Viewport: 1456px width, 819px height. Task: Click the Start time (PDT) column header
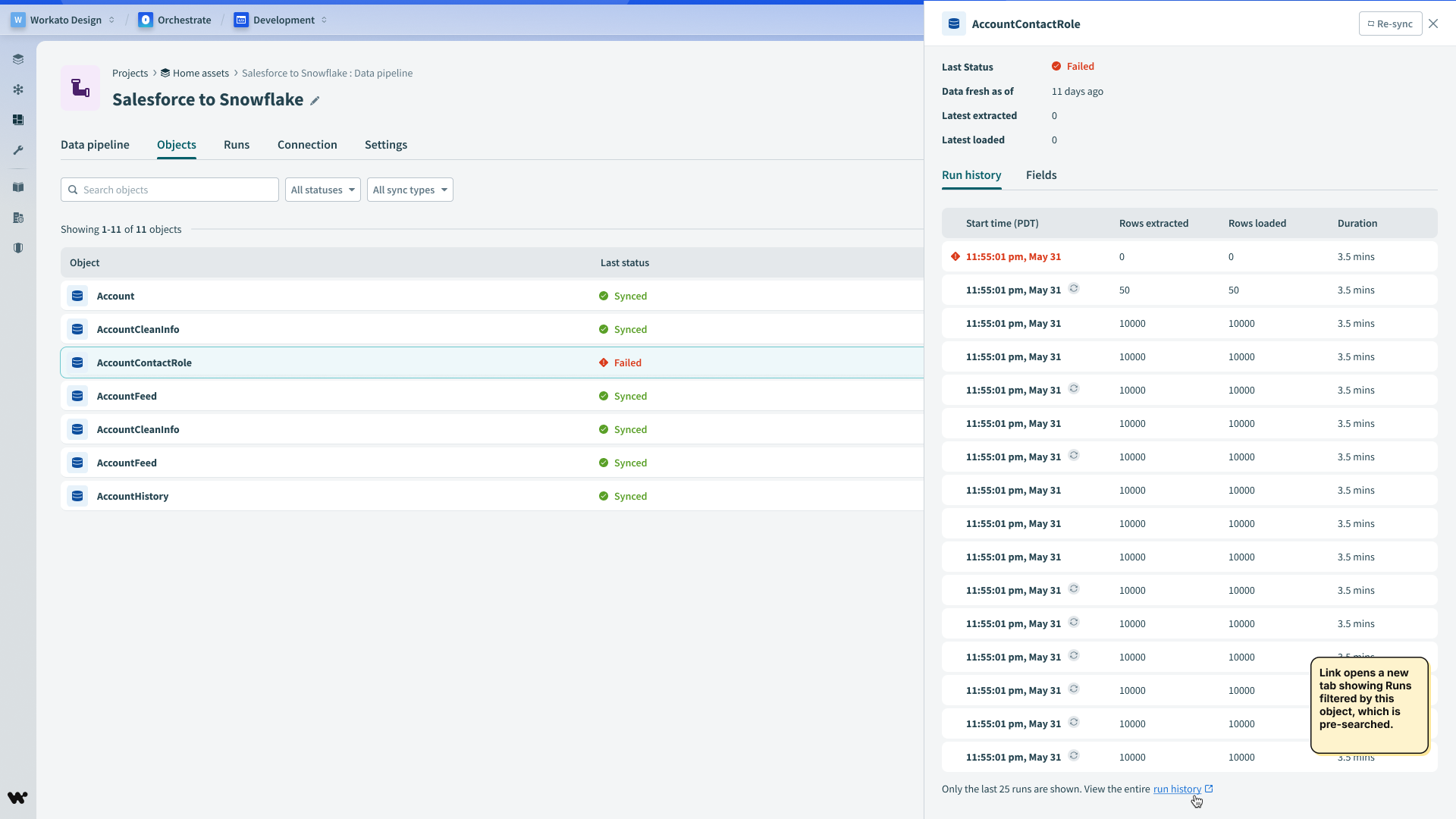[x=1002, y=223]
